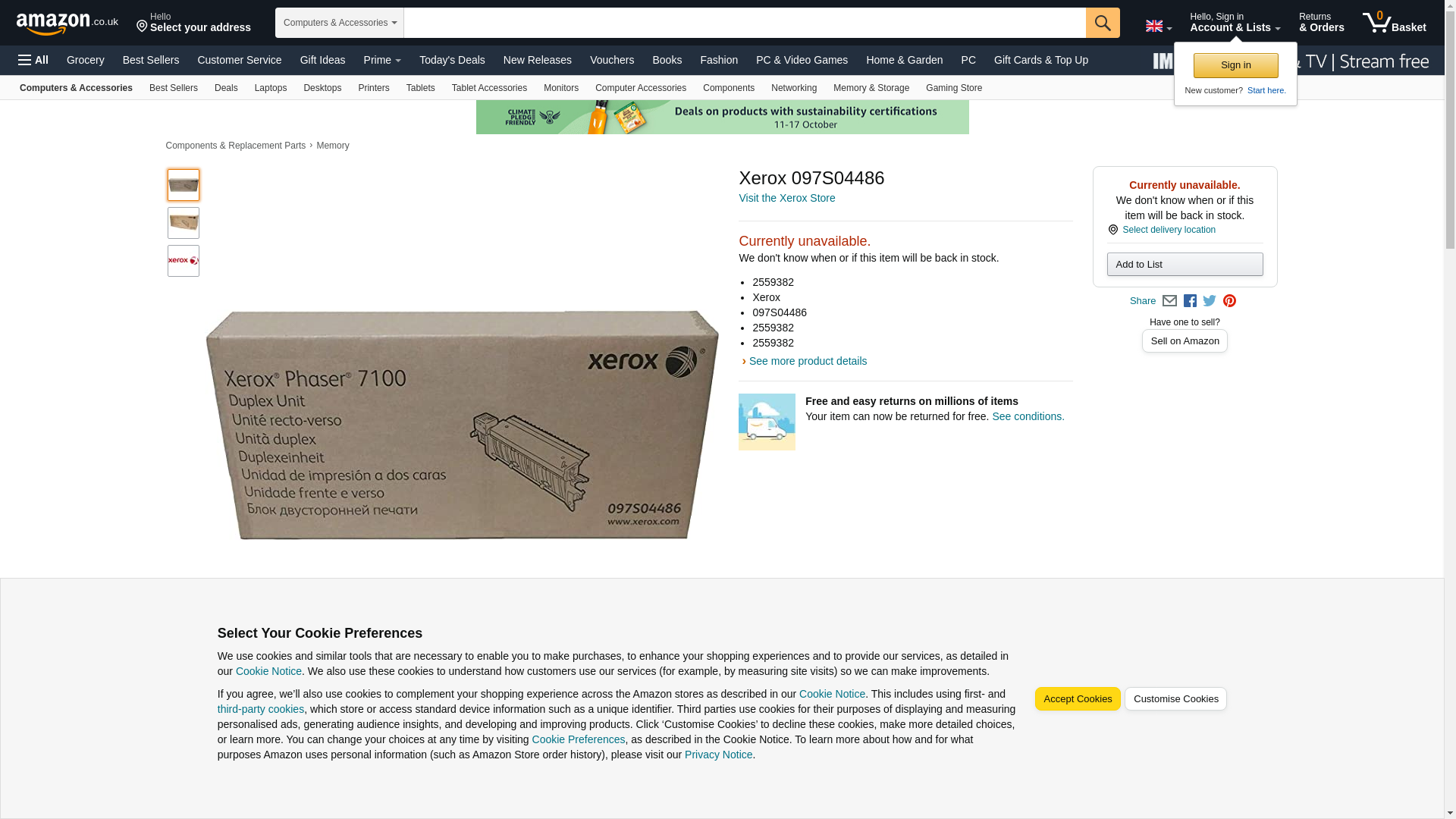Viewport: 1456px width, 819px height.
Task: Click the search magnifier button
Action: pyautogui.click(x=1103, y=23)
